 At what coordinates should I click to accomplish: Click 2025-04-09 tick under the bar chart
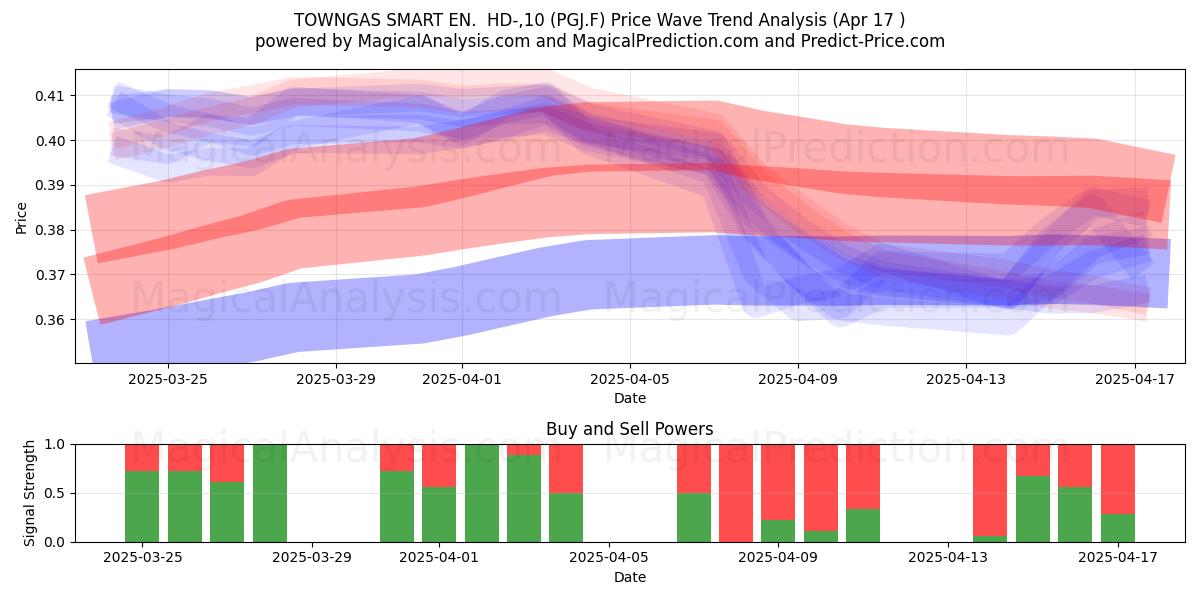(778, 558)
